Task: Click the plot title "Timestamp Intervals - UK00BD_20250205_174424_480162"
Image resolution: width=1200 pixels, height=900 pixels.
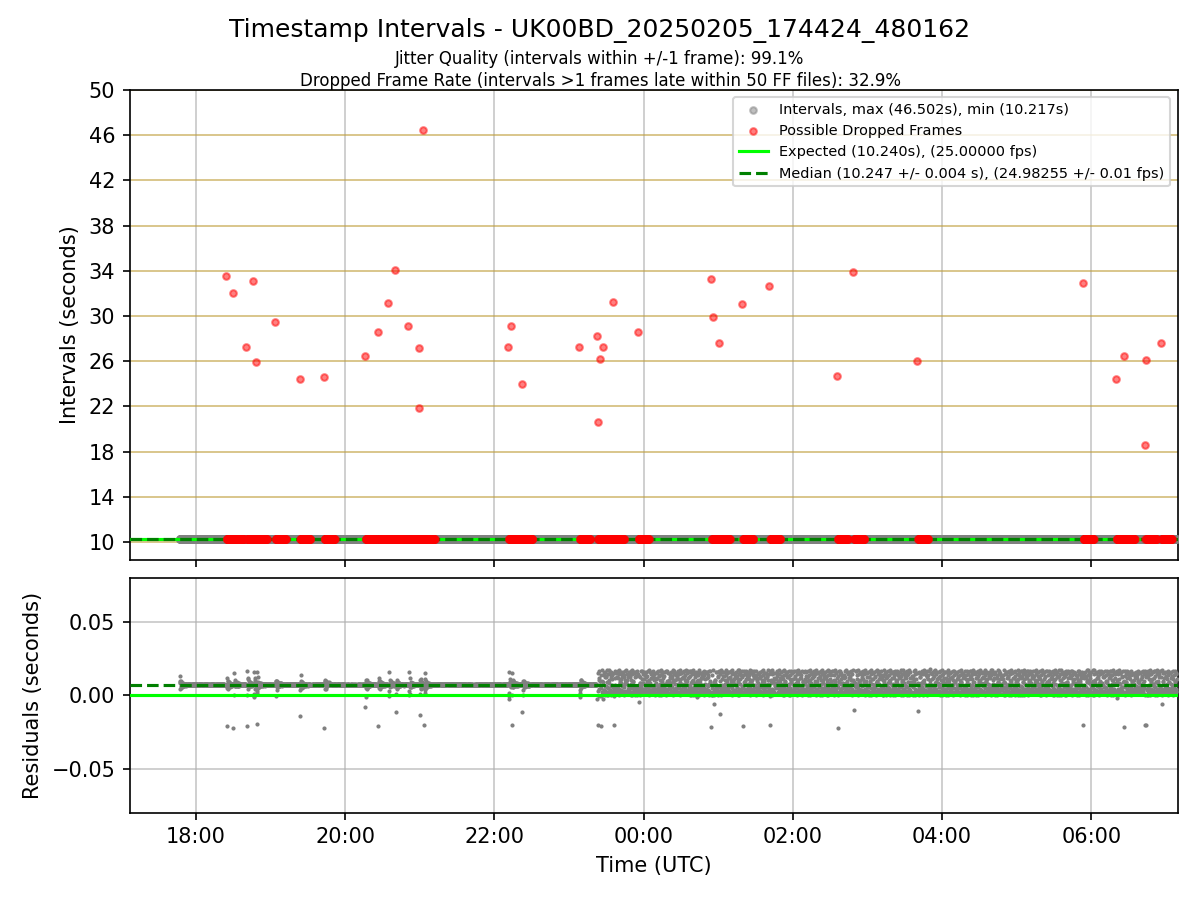Action: click(x=599, y=29)
